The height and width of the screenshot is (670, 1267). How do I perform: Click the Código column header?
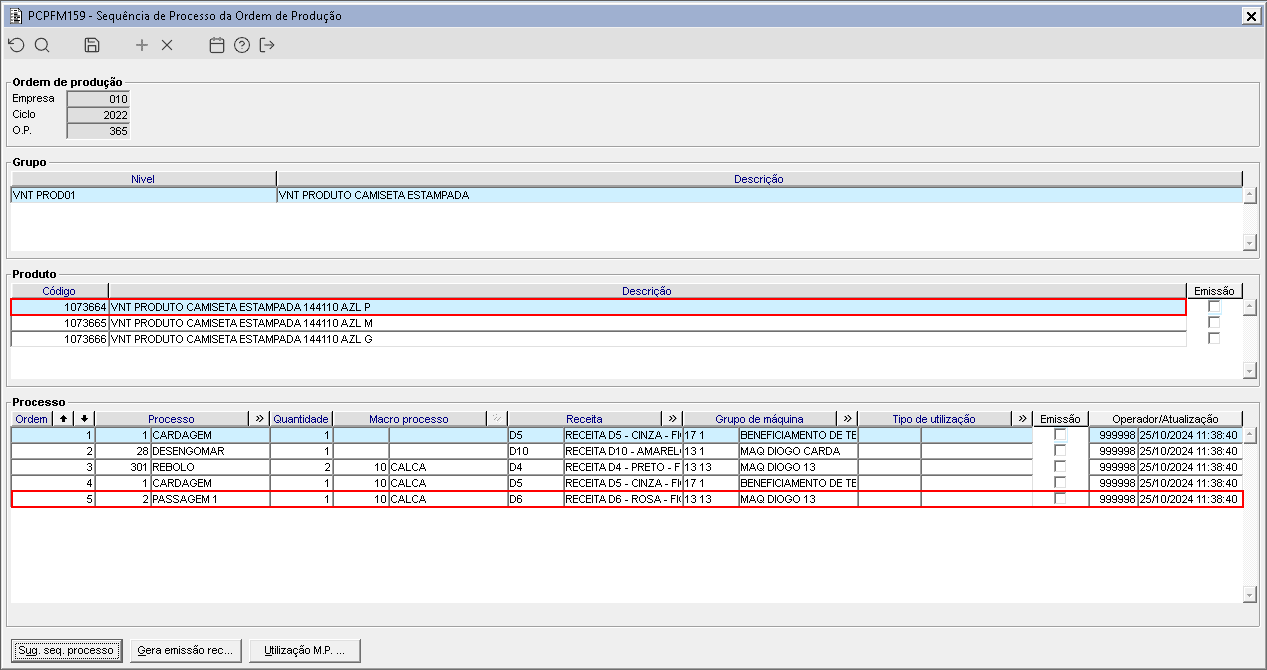tap(59, 291)
